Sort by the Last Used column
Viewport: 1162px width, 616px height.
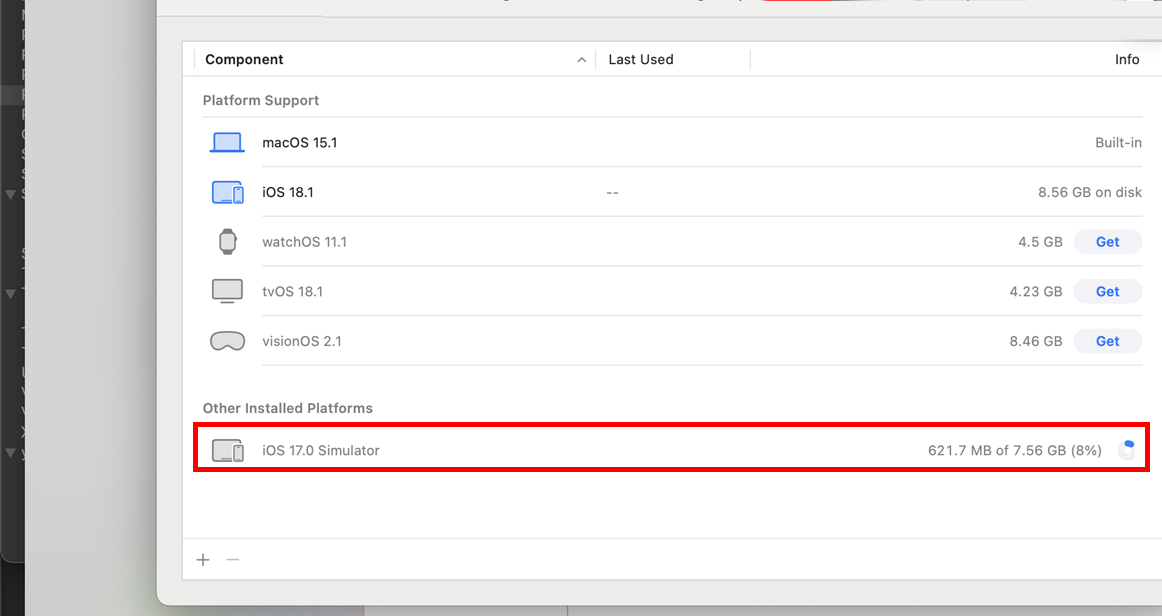pos(640,59)
